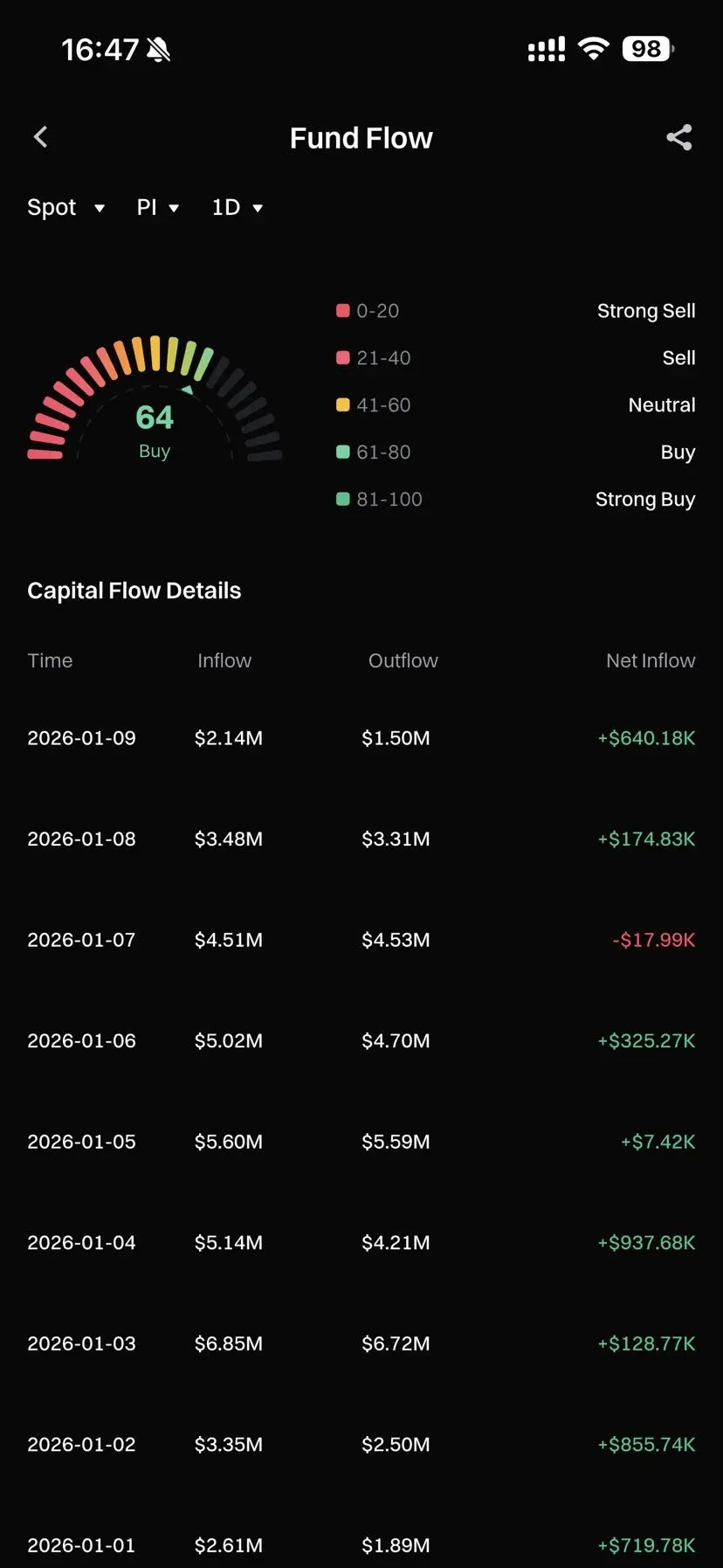Tap the red 0-20 legend swatch
The image size is (723, 1568).
[343, 311]
